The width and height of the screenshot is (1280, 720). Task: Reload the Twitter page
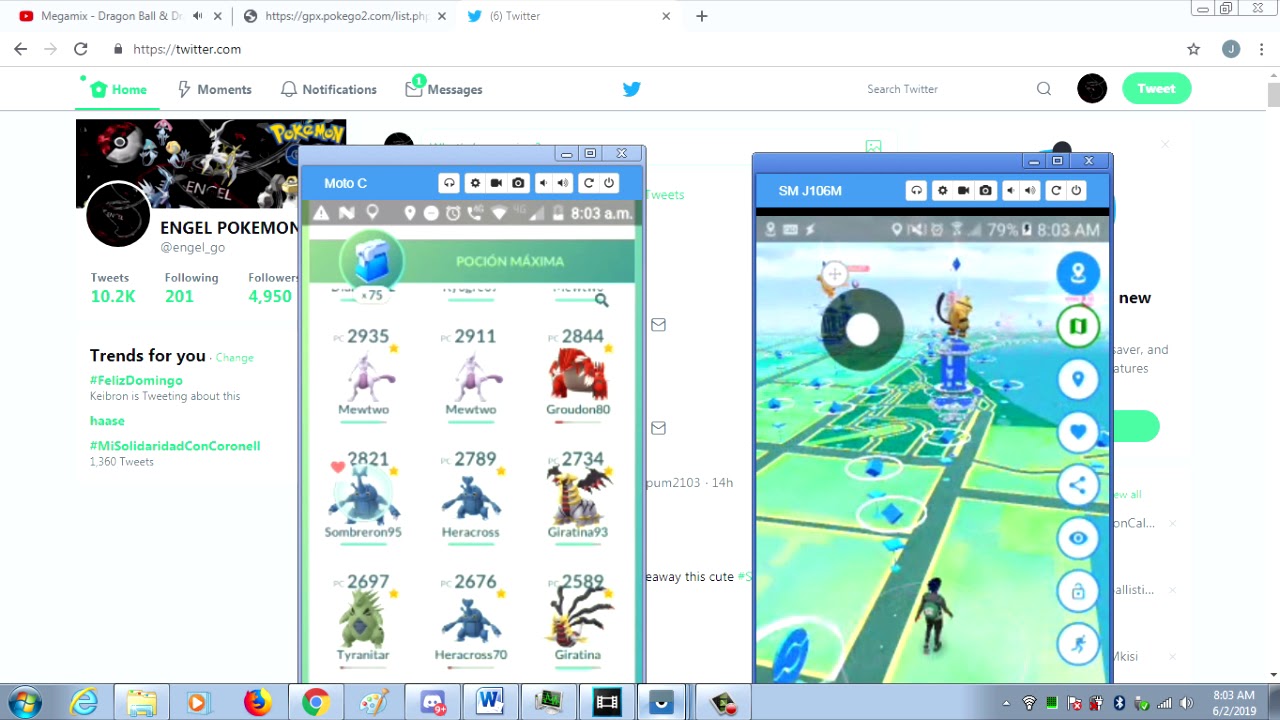point(81,49)
